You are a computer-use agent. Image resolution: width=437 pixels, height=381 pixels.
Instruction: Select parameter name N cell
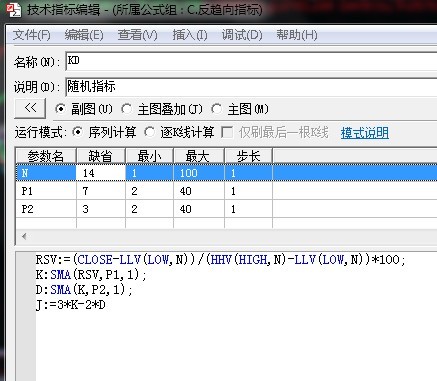tap(46, 173)
